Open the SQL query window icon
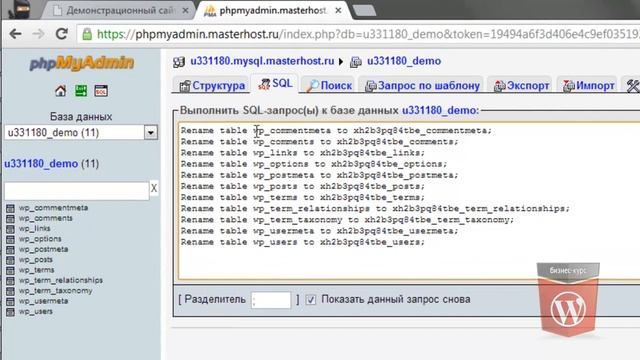Viewport: 640px width, 360px height. coord(101,91)
